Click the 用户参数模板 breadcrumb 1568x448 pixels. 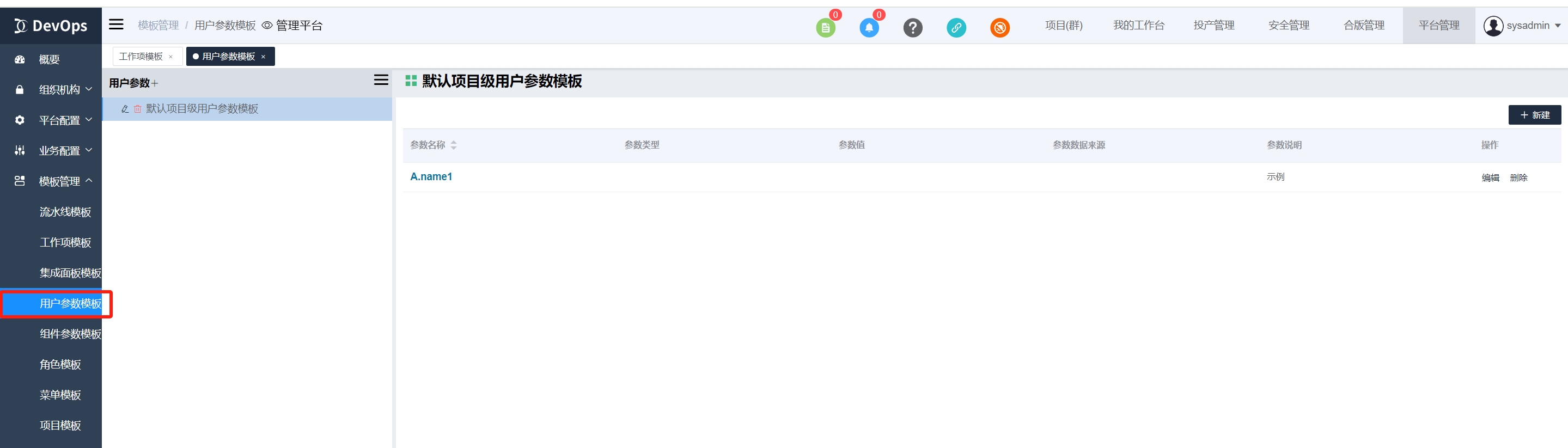pyautogui.click(x=225, y=26)
